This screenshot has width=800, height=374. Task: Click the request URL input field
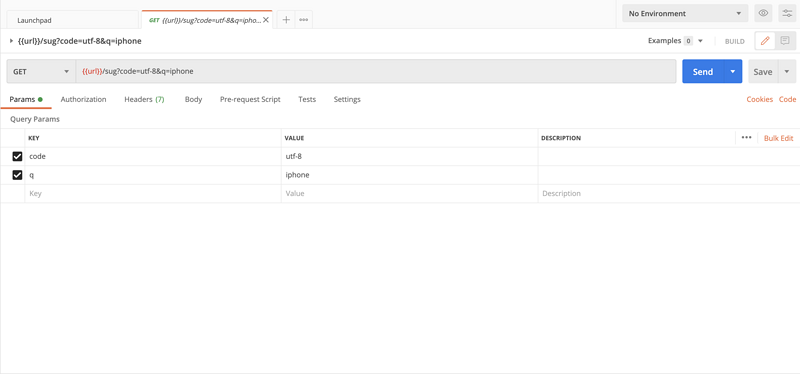[x=376, y=71]
